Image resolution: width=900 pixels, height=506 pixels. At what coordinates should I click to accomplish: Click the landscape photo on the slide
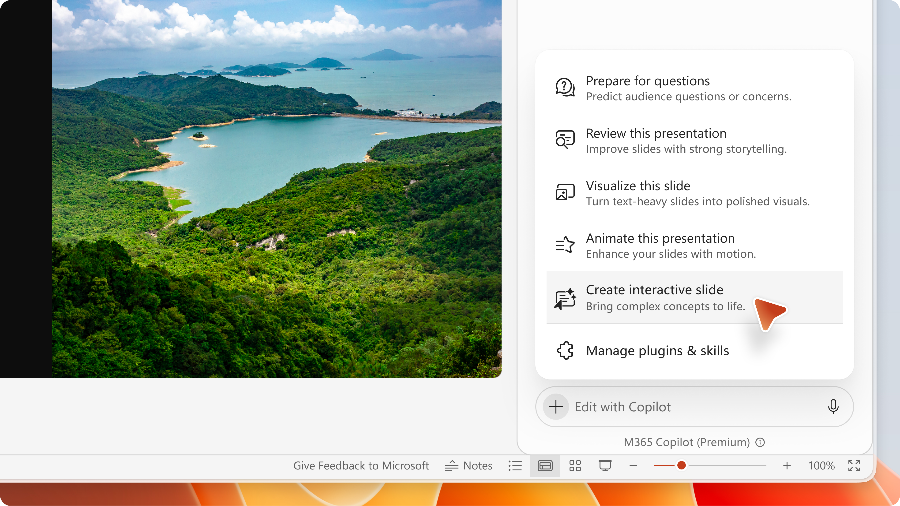277,188
